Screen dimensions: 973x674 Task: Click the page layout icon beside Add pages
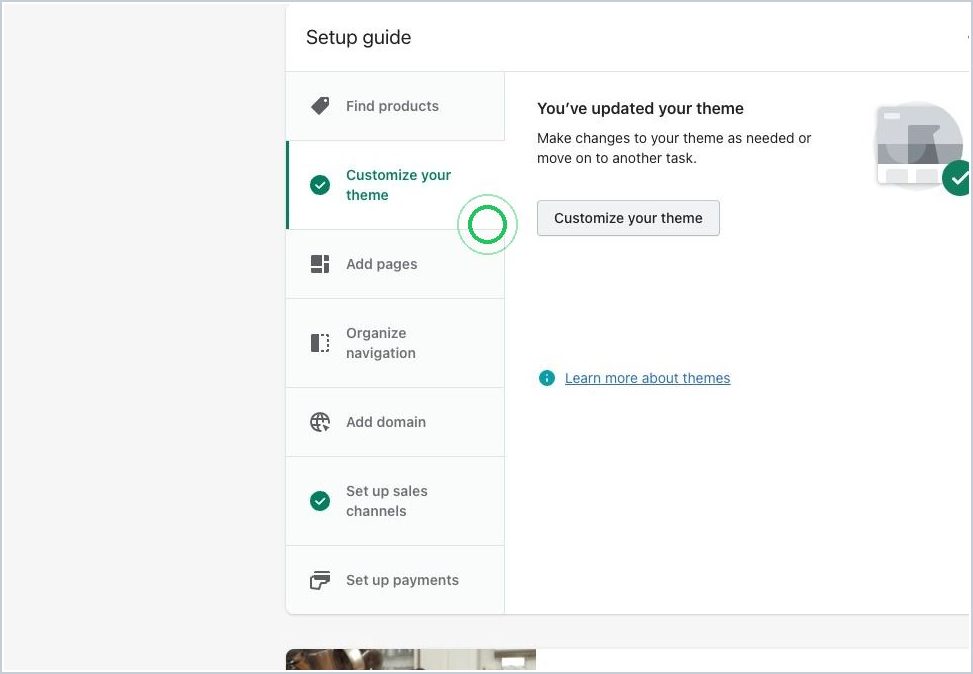(x=320, y=264)
